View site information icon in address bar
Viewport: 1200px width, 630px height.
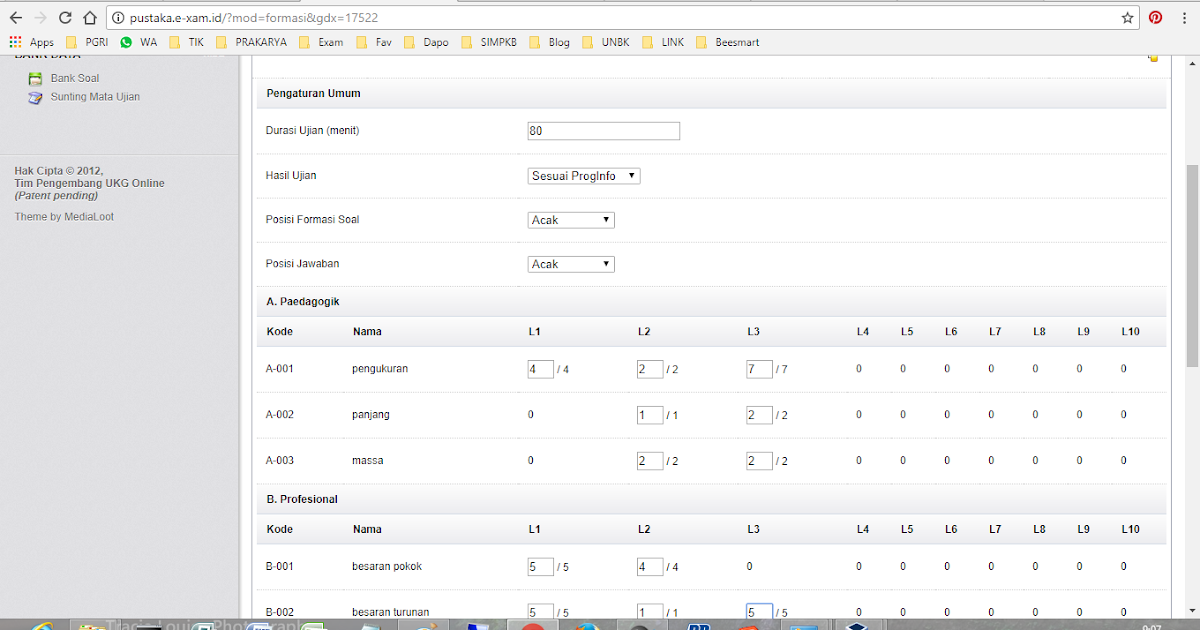tap(117, 18)
